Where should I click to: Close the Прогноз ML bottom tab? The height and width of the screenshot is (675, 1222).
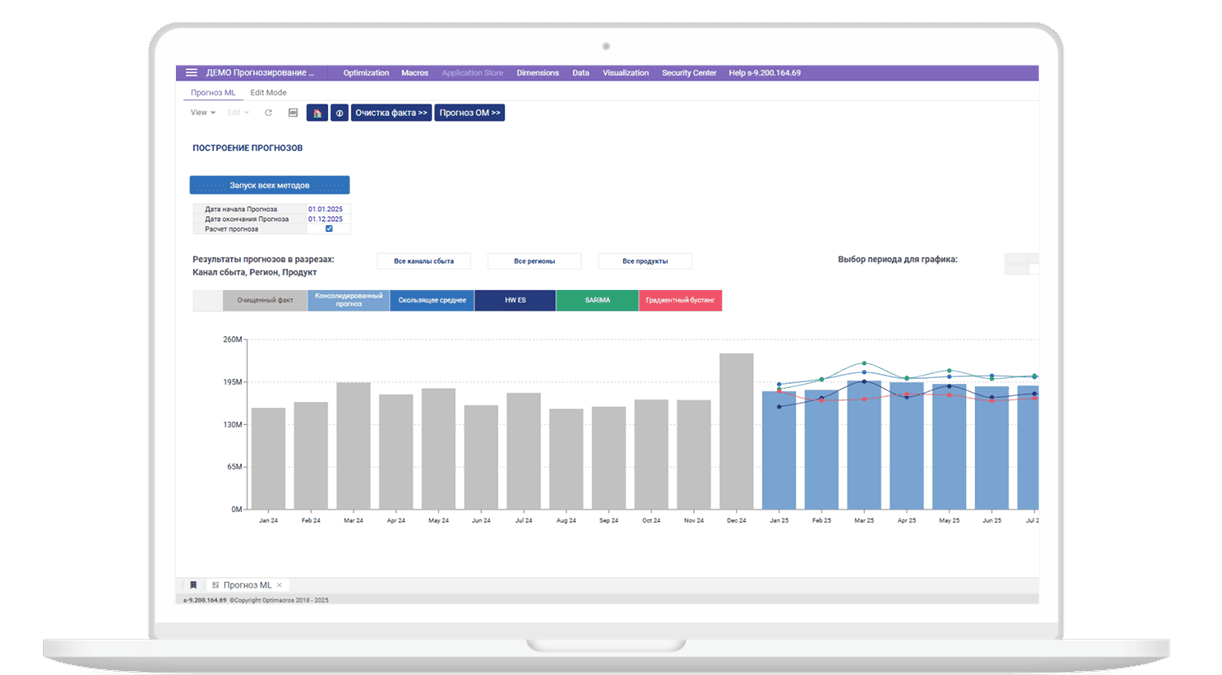point(280,585)
